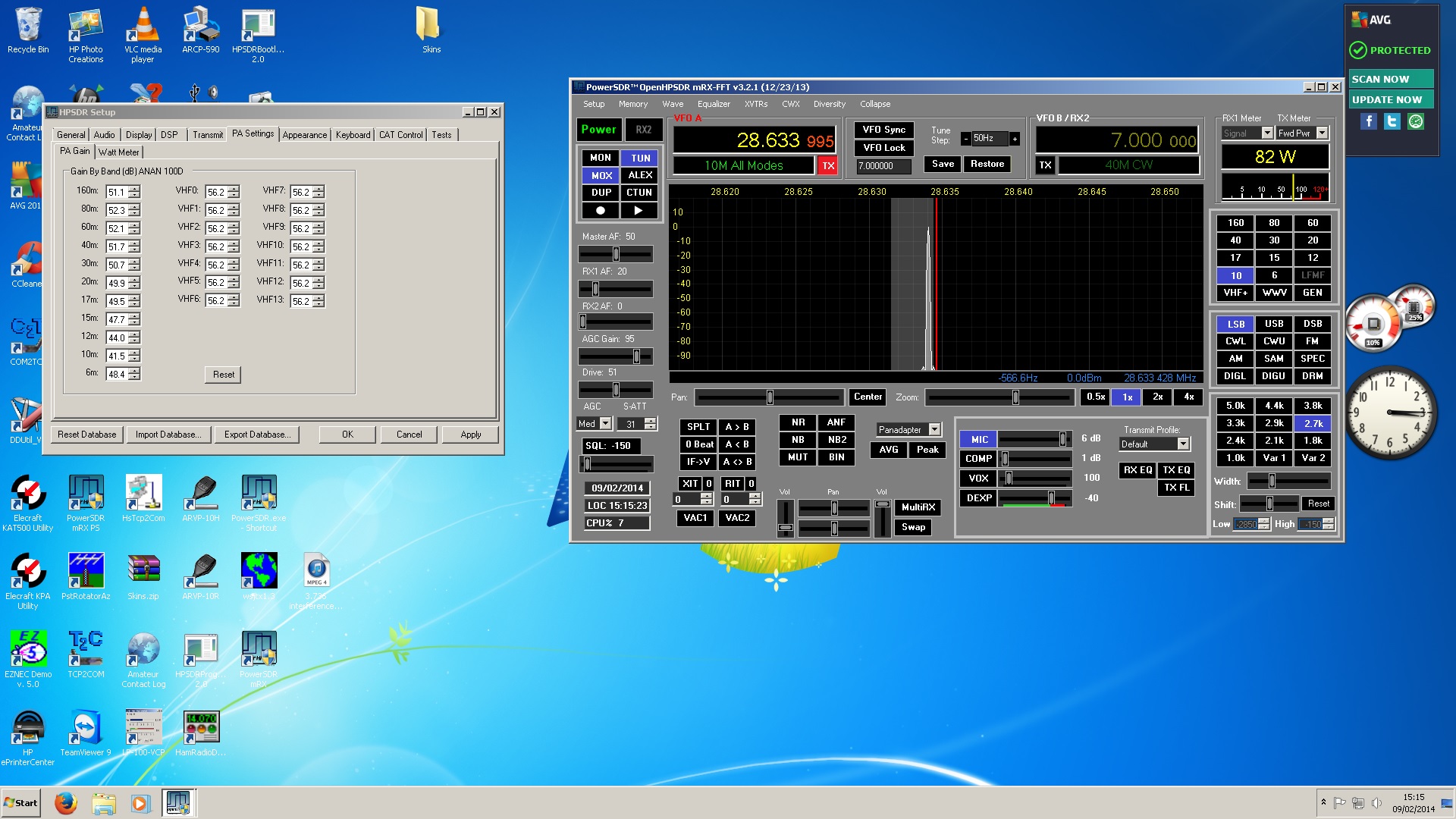Toggle the NR noise reduction button
Screen dimensions: 1456x819
click(798, 422)
